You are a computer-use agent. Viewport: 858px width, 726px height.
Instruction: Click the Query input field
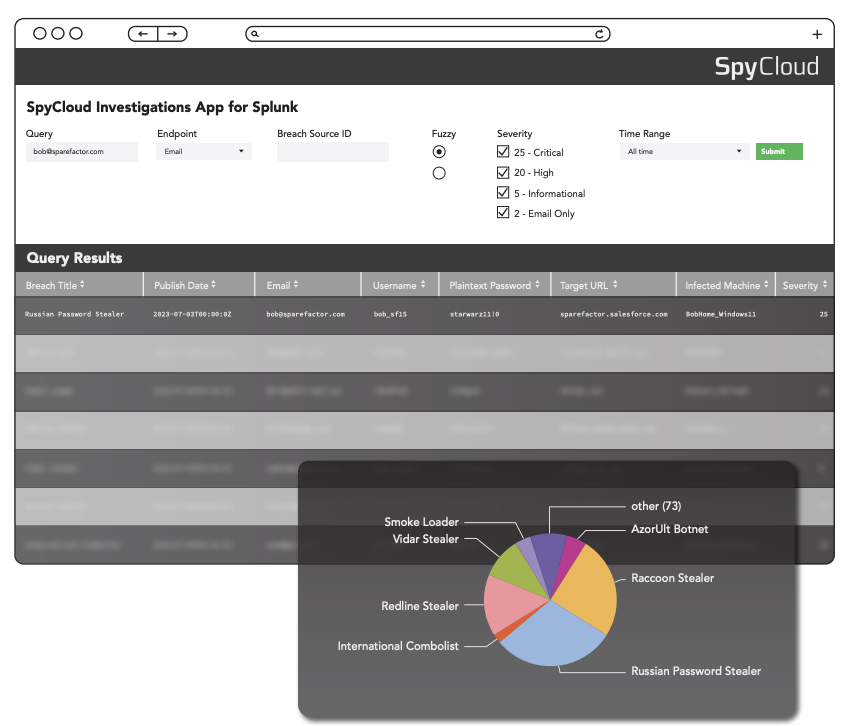(x=82, y=152)
